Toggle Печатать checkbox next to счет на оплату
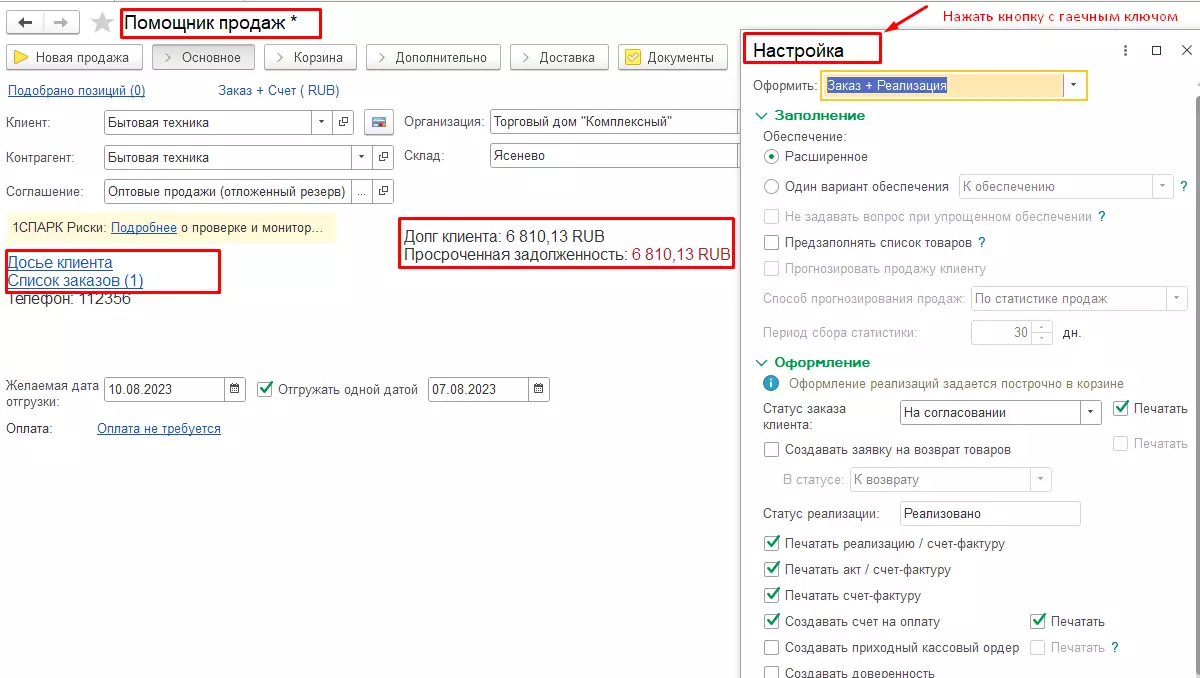This screenshot has height=678, width=1200. (x=1037, y=621)
